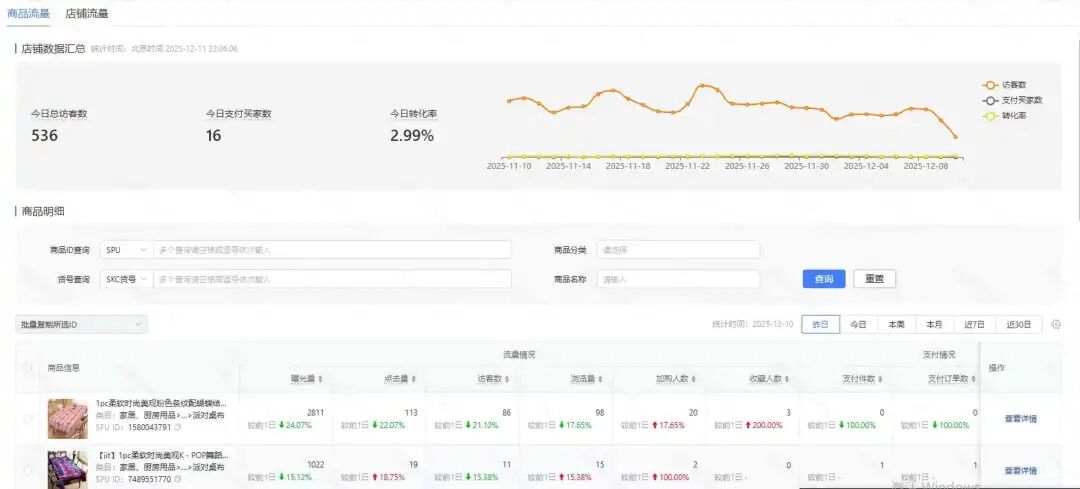Open the 批量复制所选ID dropdown
Image resolution: width=1080 pixels, height=489 pixels.
pyautogui.click(x=82, y=324)
